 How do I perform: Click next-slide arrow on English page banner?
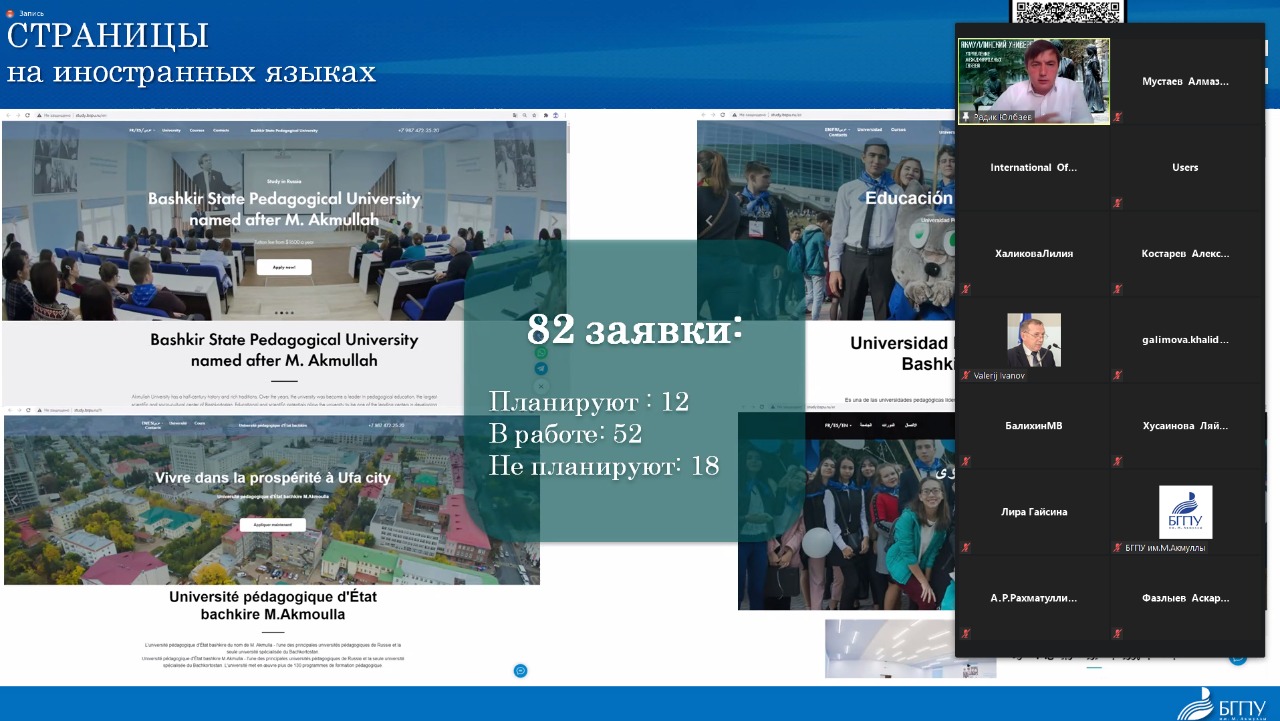[555, 221]
